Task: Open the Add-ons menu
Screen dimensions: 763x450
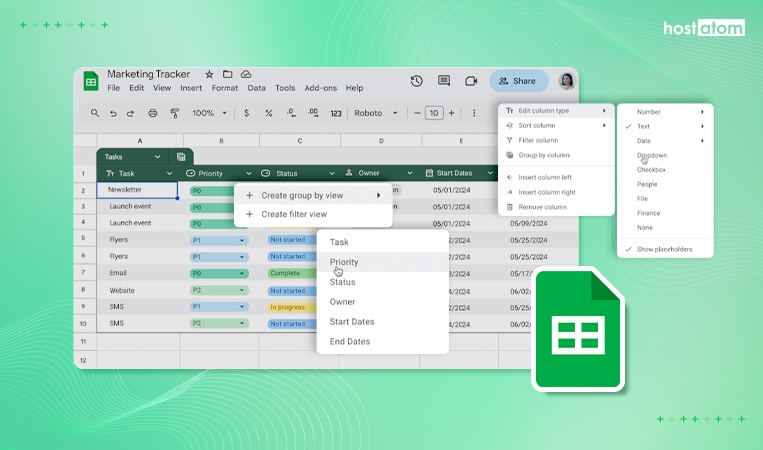Action: [x=321, y=88]
